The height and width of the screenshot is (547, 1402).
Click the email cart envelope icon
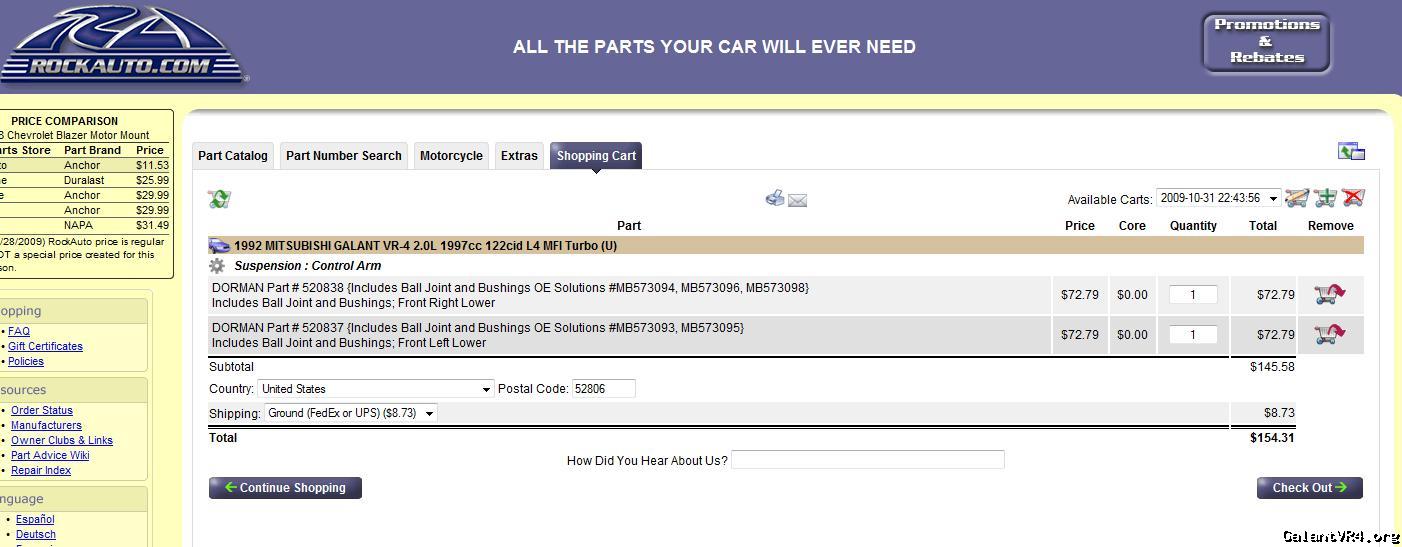(797, 200)
